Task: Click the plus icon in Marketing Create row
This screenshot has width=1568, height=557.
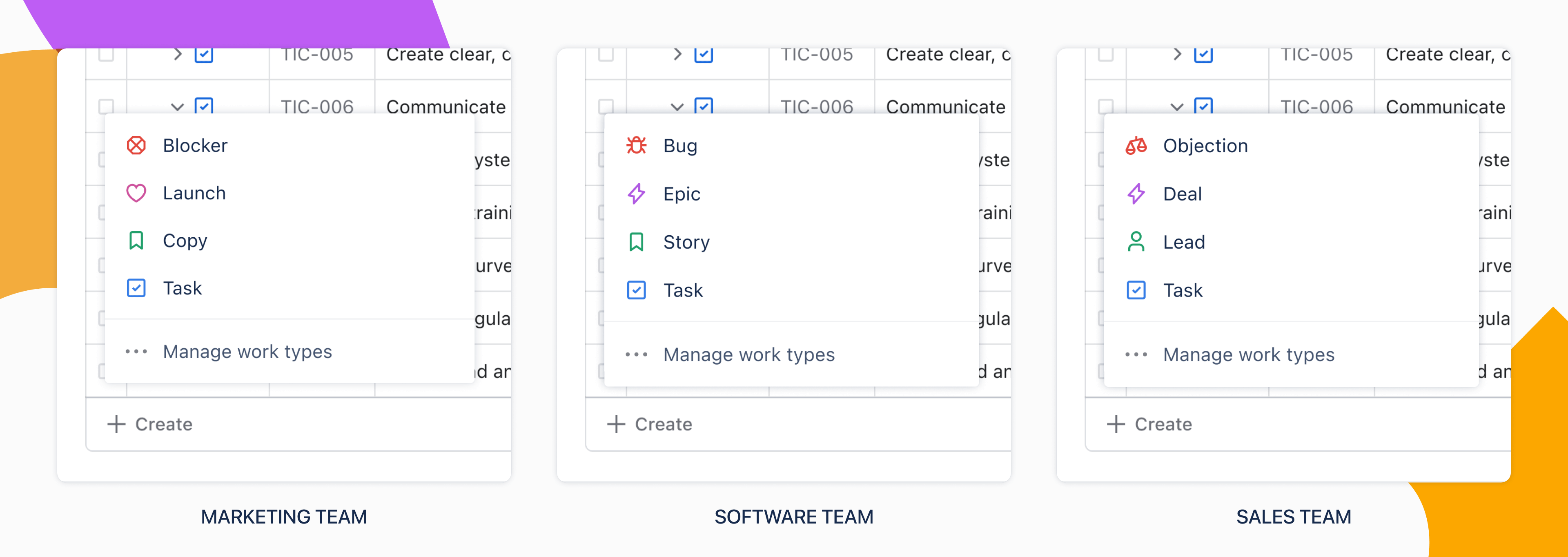Action: (116, 424)
